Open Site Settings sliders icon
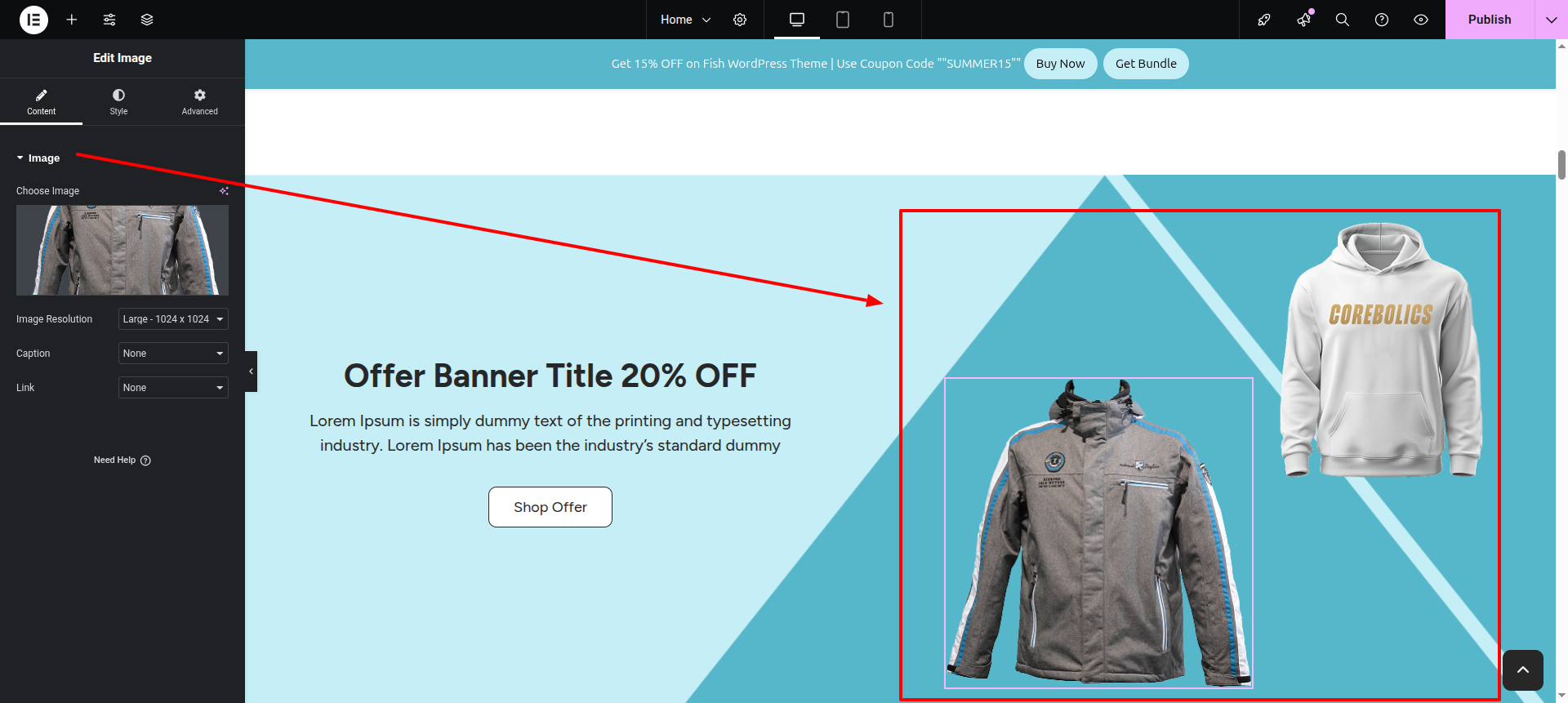This screenshot has height=703, width=1568. point(109,20)
